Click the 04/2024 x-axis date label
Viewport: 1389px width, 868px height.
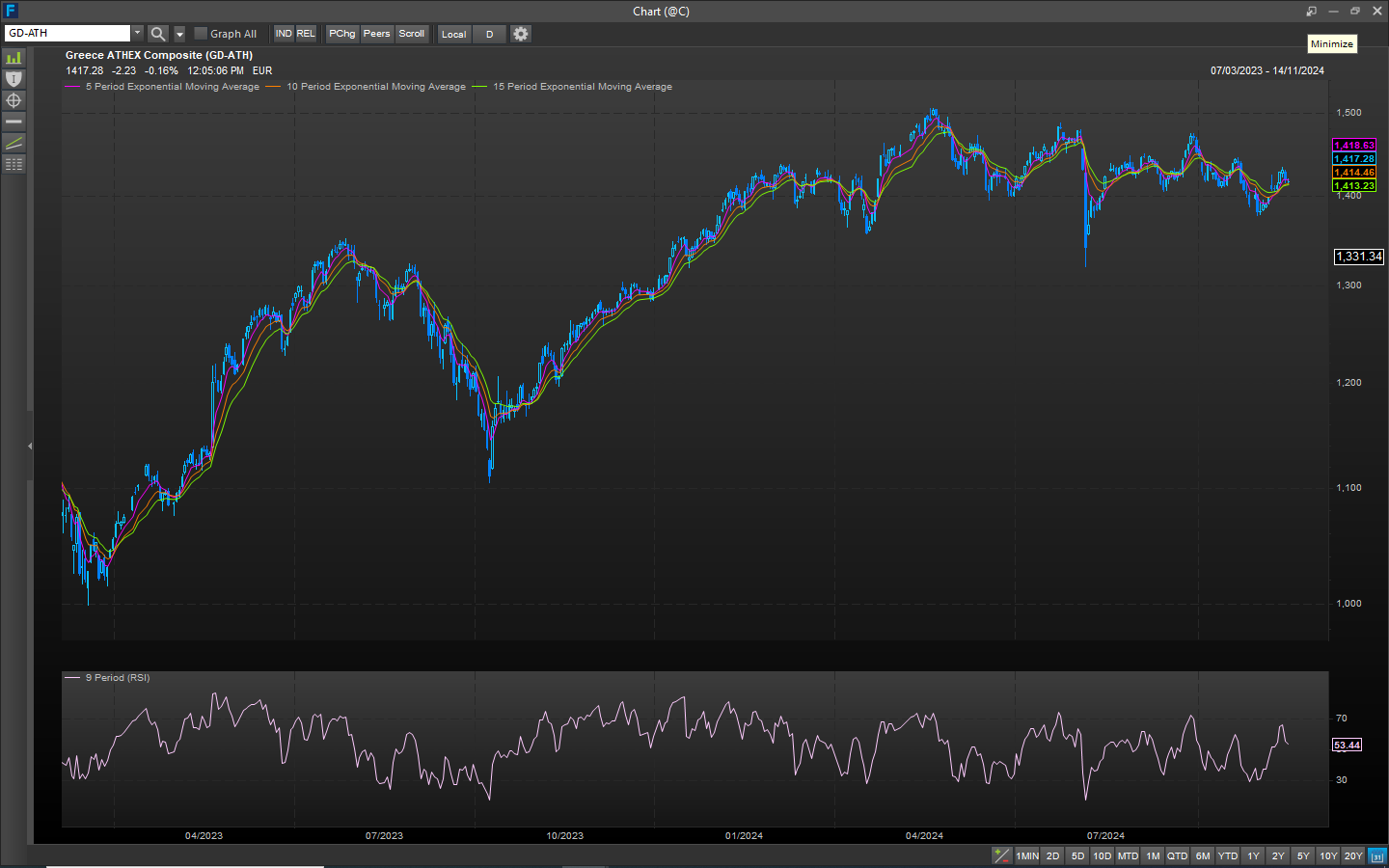click(x=924, y=836)
